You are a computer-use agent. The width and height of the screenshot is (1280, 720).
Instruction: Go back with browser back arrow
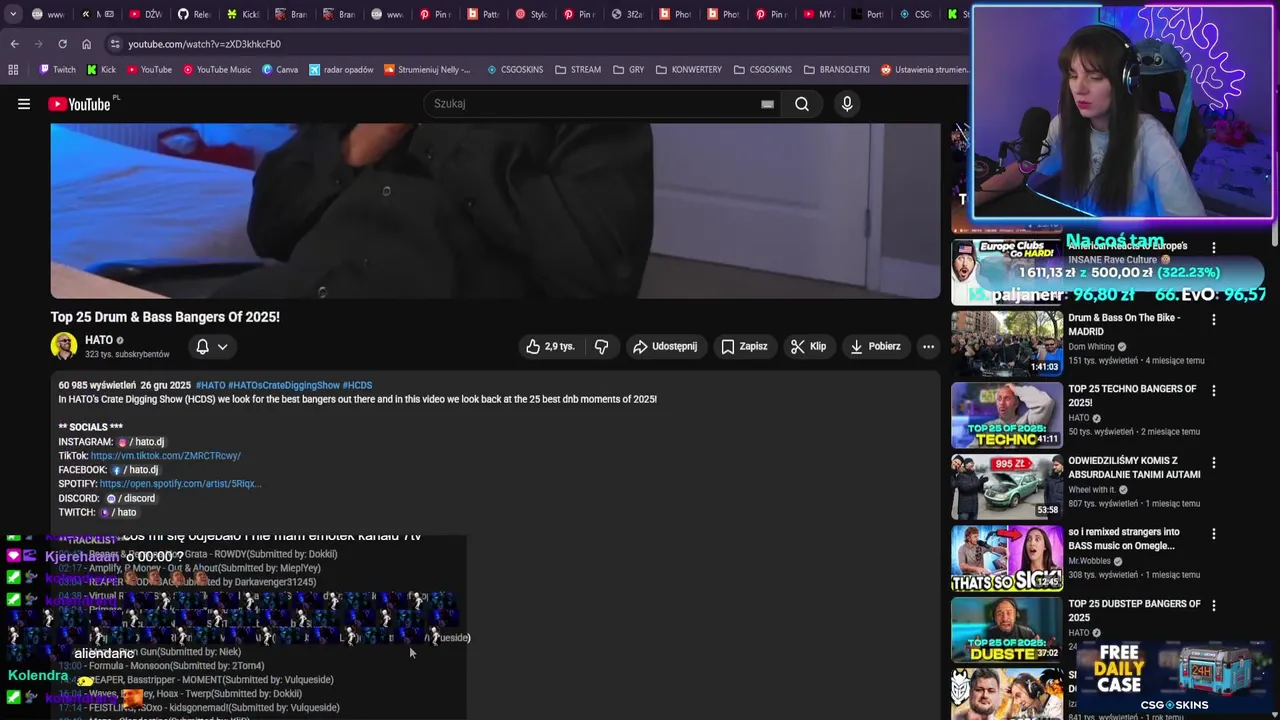click(x=14, y=44)
